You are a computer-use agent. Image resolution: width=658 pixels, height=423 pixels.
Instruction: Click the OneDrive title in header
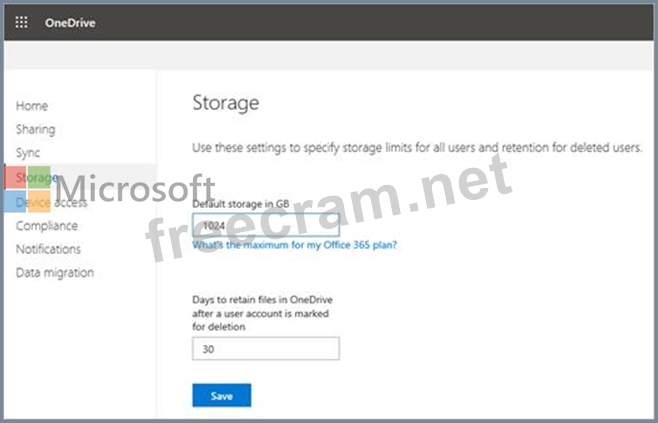[x=70, y=23]
